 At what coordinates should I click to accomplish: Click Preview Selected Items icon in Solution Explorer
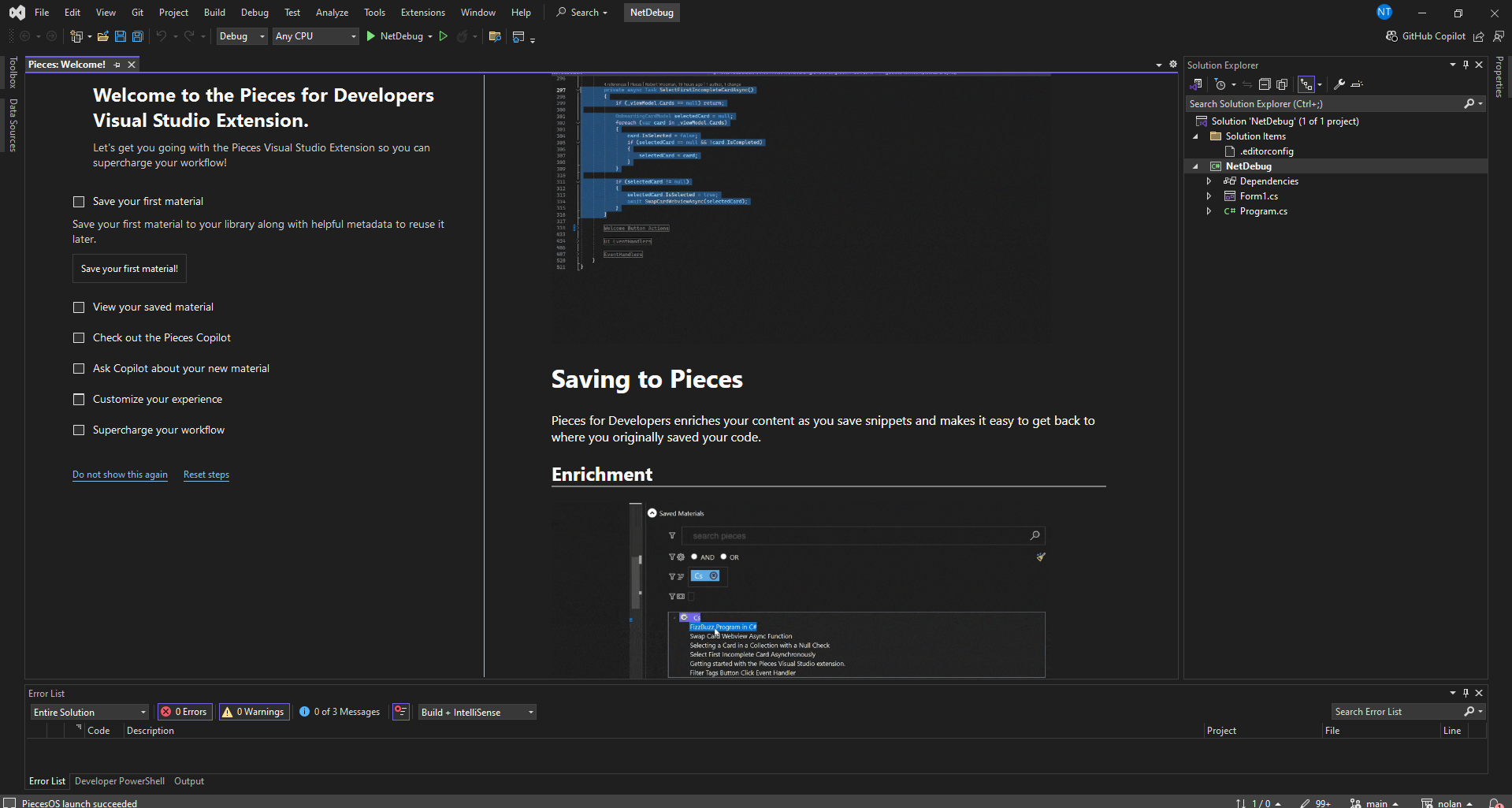coord(1357,84)
